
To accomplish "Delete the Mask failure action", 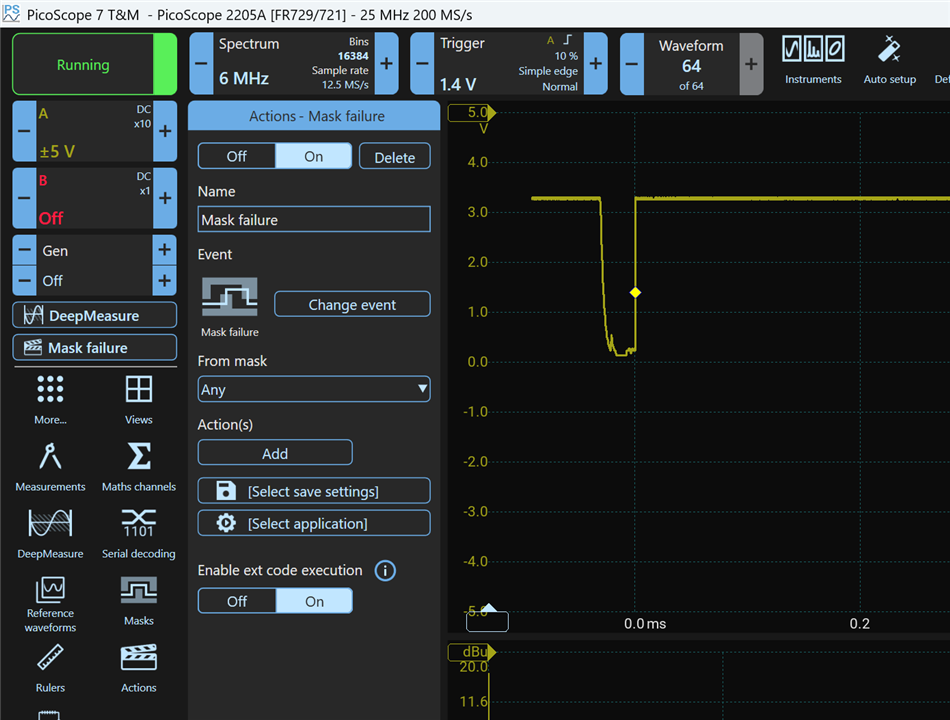I will click(395, 157).
